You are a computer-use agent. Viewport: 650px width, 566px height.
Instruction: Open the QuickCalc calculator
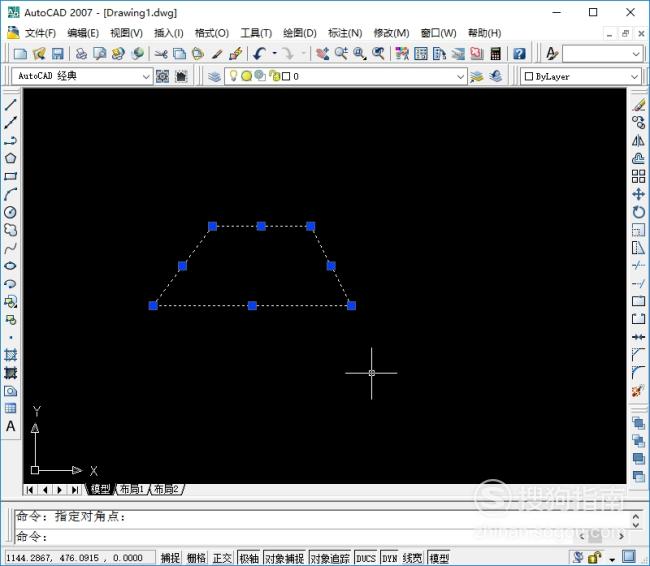point(495,53)
